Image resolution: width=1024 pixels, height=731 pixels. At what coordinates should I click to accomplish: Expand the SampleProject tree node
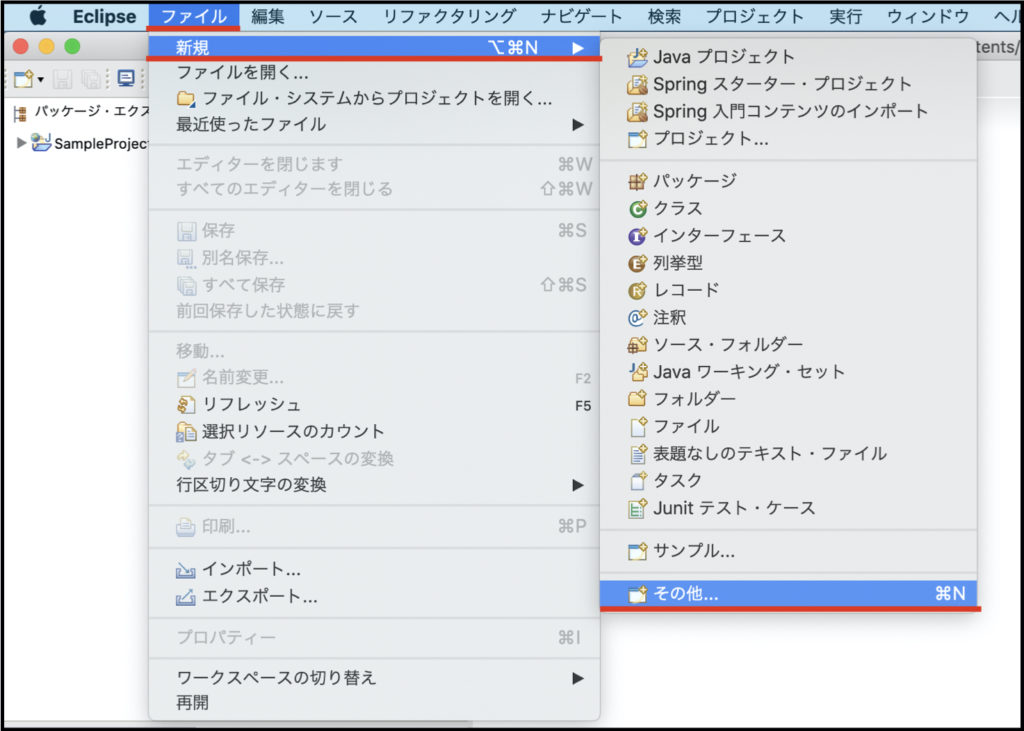(x=22, y=142)
